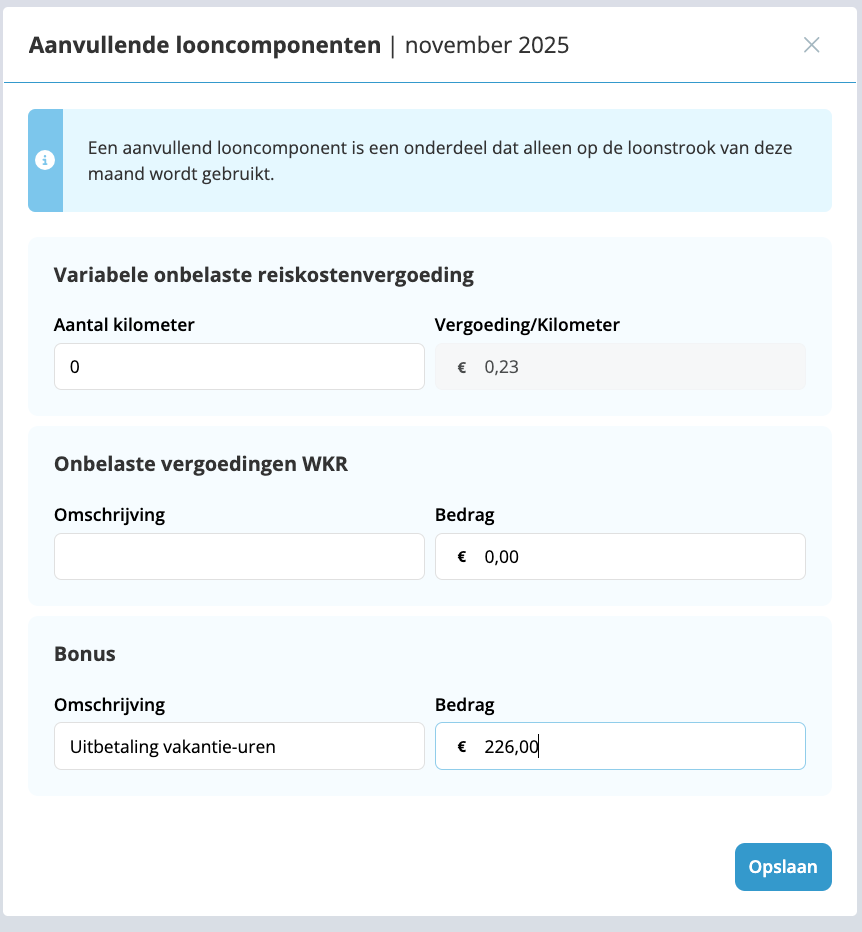Click the 0 value in the kilometer input
862x932 pixels.
click(x=73, y=366)
